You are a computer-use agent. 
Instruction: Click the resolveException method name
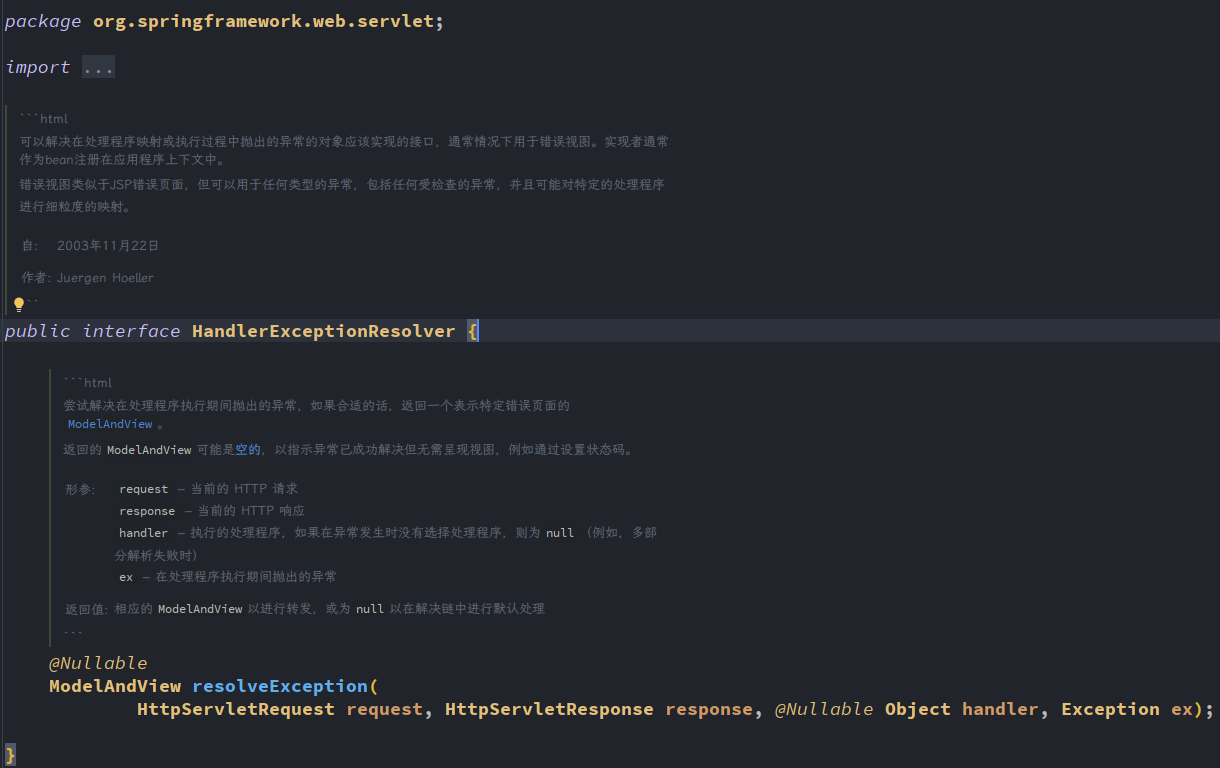pyautogui.click(x=280, y=686)
